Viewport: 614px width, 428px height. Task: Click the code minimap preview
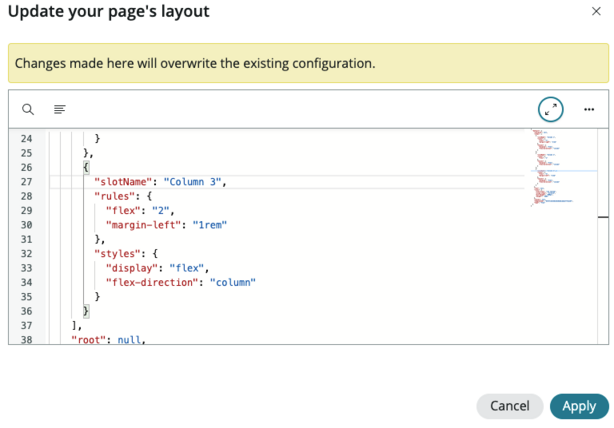coord(563,168)
